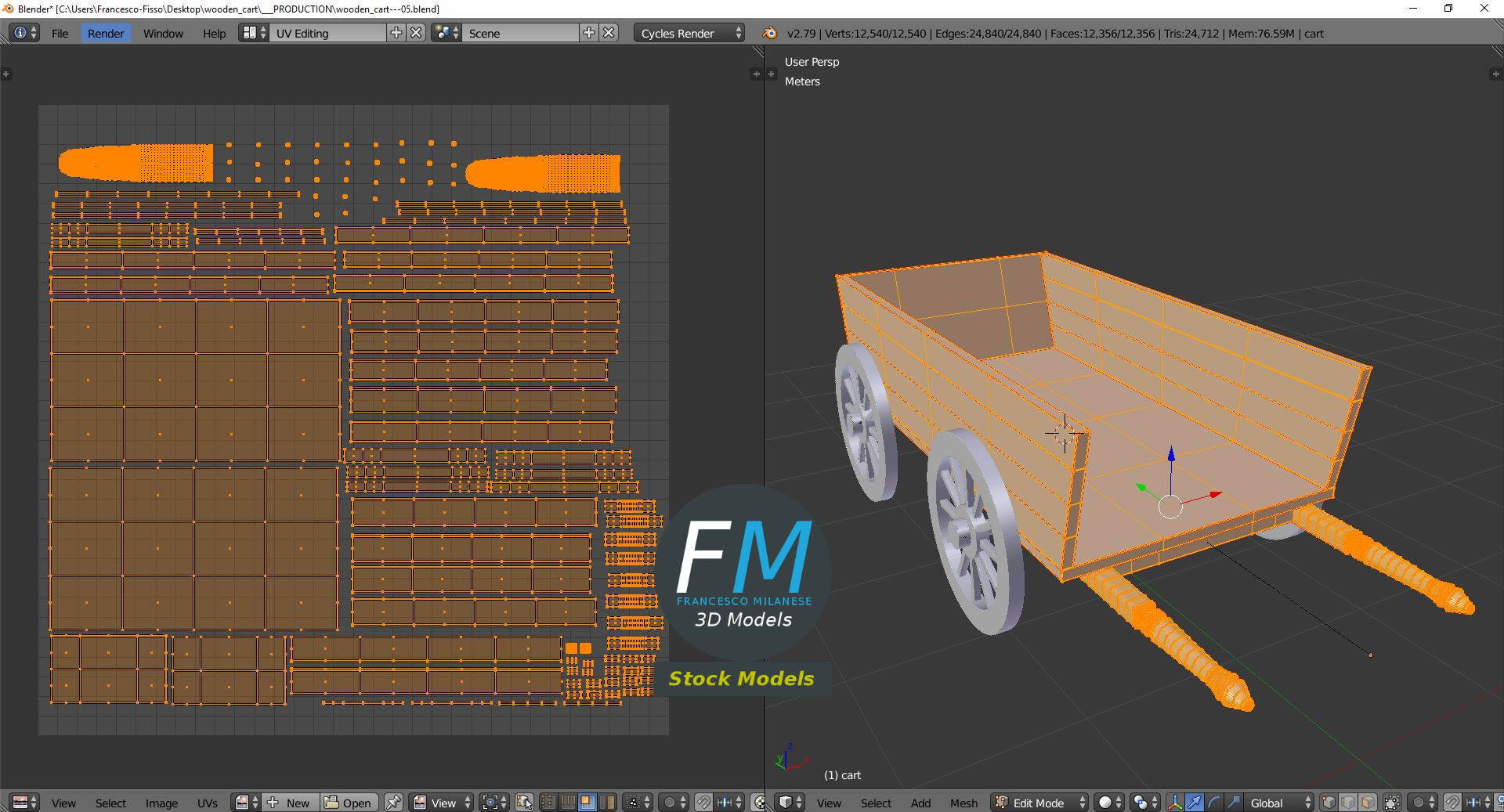Toggle limit selection to visible

point(1392,803)
